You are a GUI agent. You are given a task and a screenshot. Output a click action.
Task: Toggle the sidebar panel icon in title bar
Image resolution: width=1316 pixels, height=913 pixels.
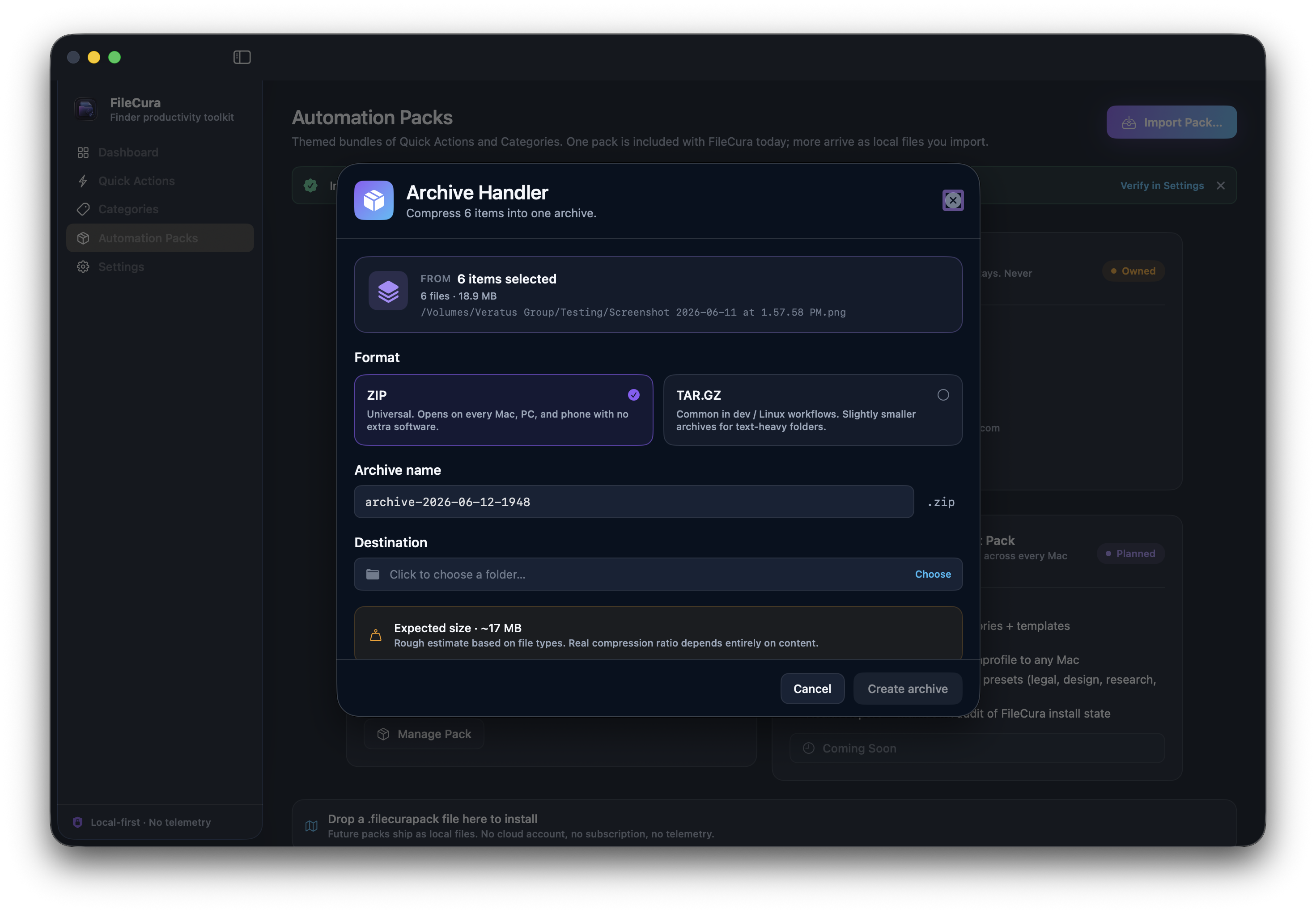242,57
